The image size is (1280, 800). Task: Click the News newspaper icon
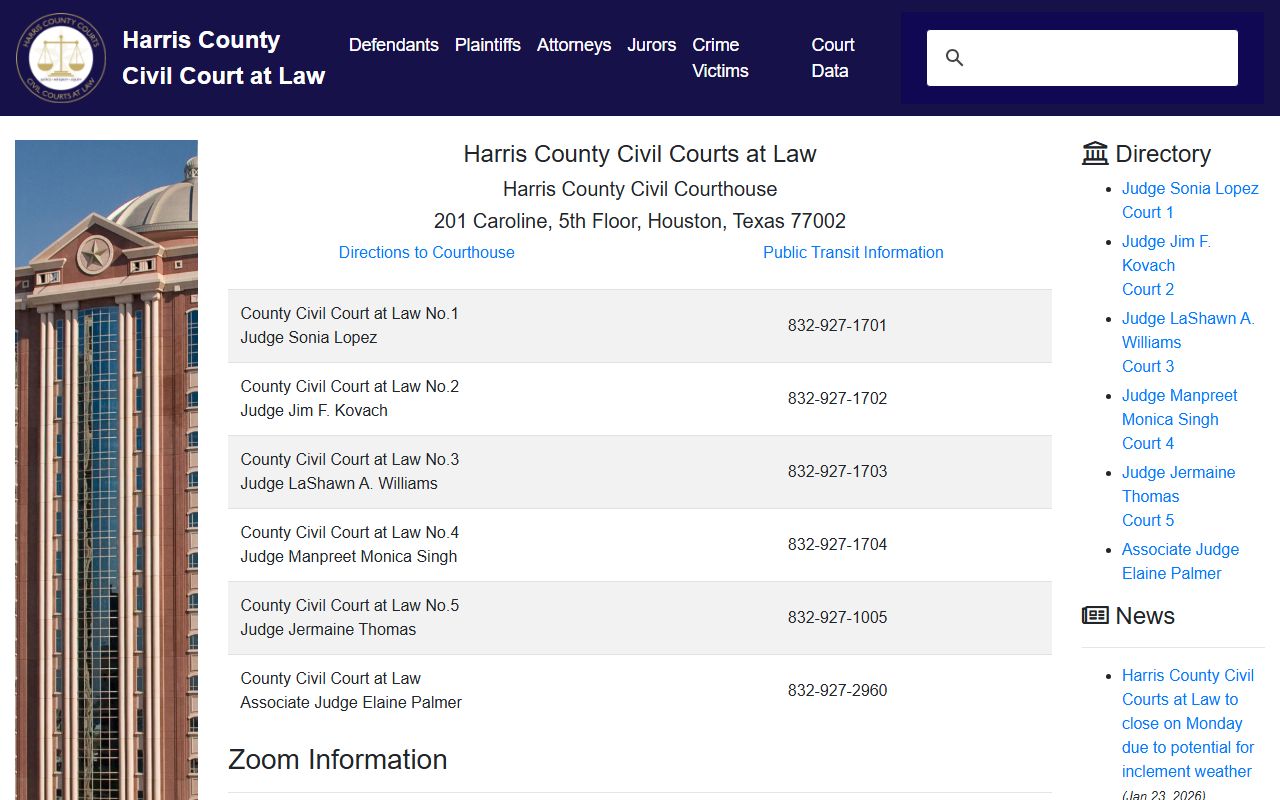coord(1095,615)
